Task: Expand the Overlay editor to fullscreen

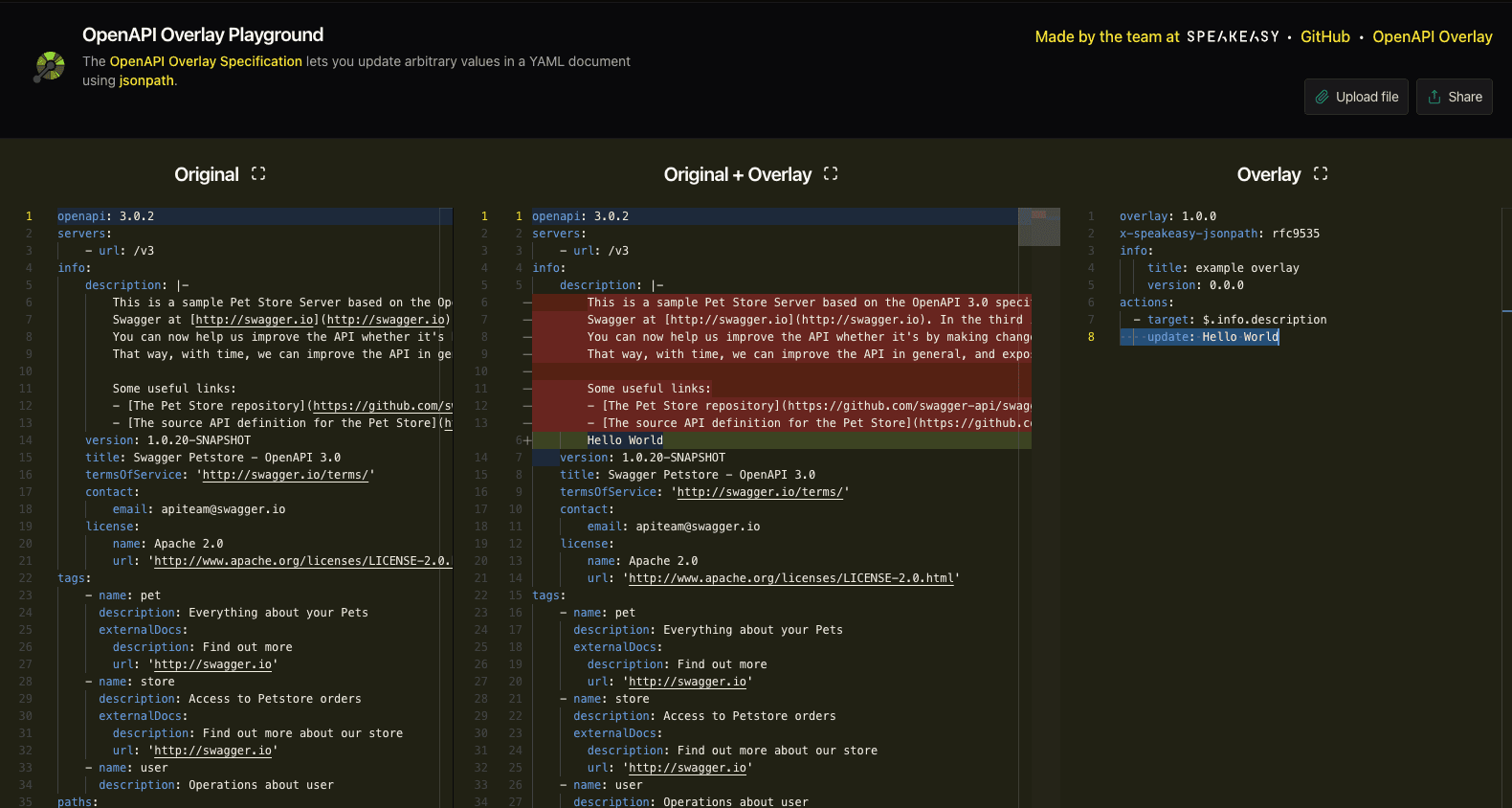Action: pos(1321,173)
